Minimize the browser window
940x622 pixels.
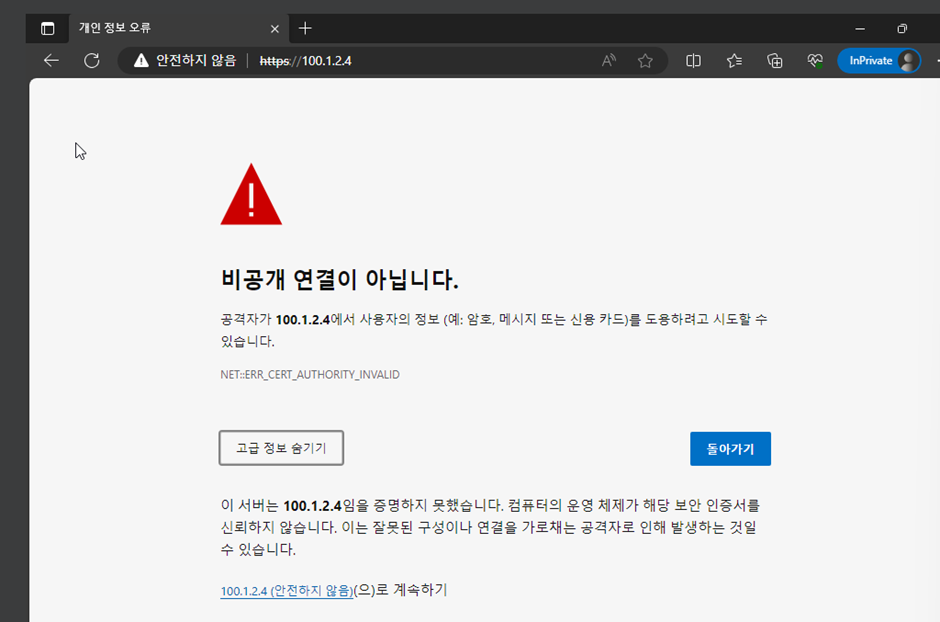tap(860, 28)
